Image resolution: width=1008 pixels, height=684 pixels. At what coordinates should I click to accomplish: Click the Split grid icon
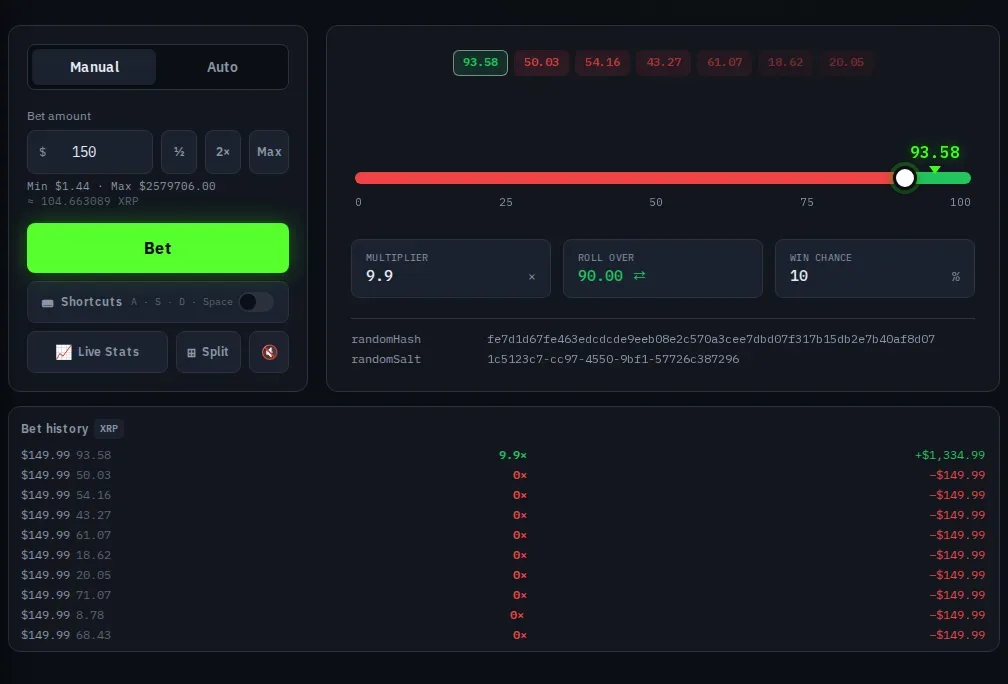(x=191, y=352)
